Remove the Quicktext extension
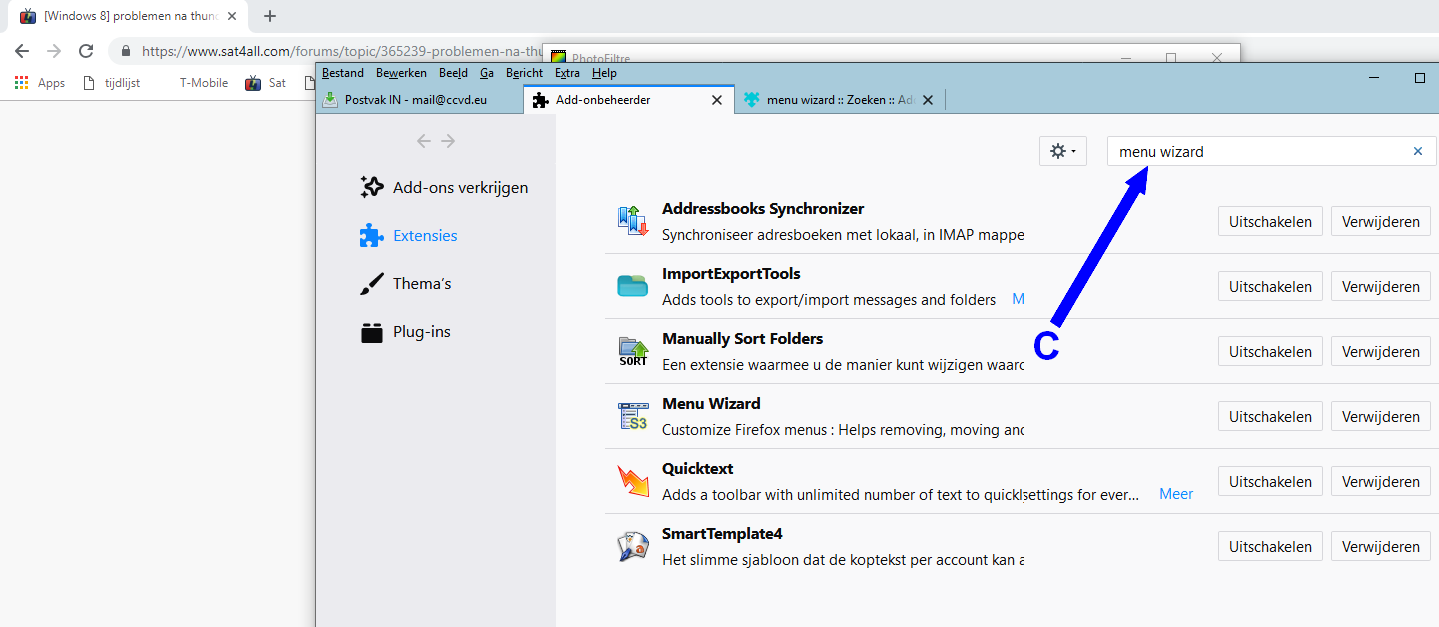Viewport: 1439px width, 627px height. click(1380, 482)
